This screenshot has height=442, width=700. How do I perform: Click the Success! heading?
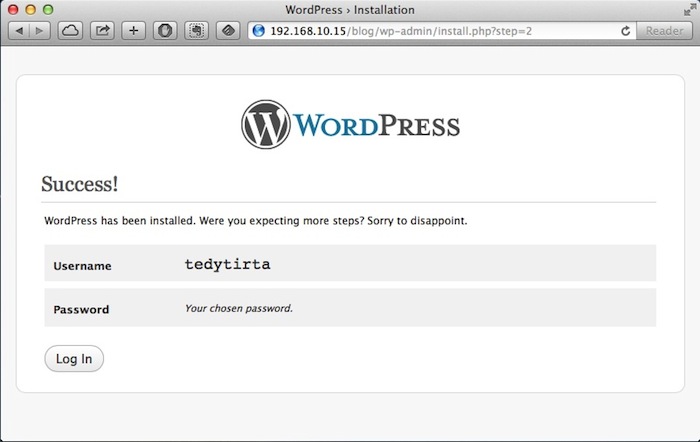tap(79, 185)
